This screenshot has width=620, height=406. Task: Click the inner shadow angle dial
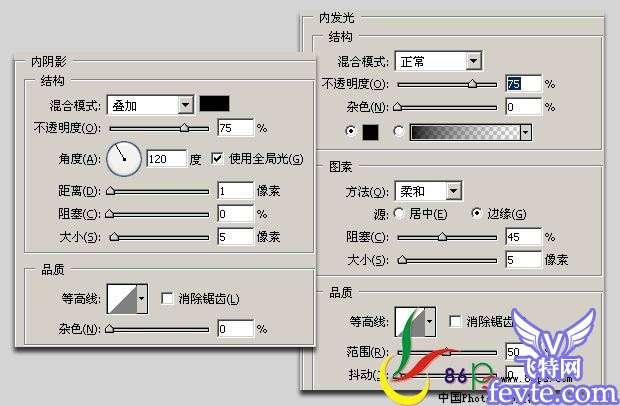click(x=124, y=159)
